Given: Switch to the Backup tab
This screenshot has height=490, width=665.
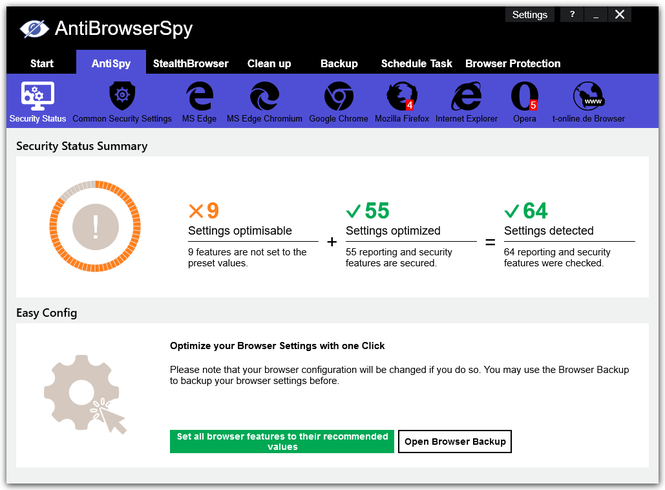Looking at the screenshot, I should (x=339, y=63).
